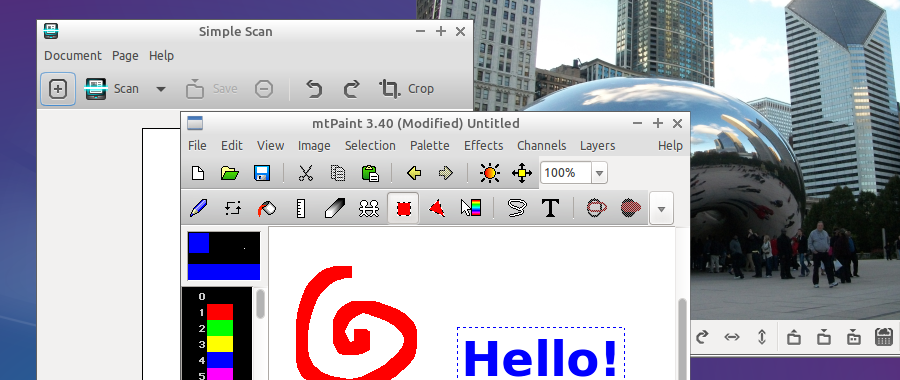
Task: Pick the green palette color 2
Action: click(220, 328)
